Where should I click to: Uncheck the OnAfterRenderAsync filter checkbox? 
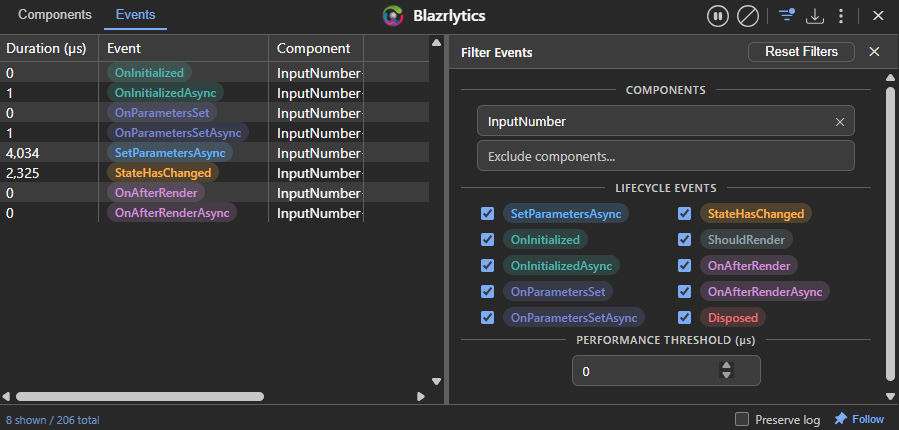click(684, 291)
